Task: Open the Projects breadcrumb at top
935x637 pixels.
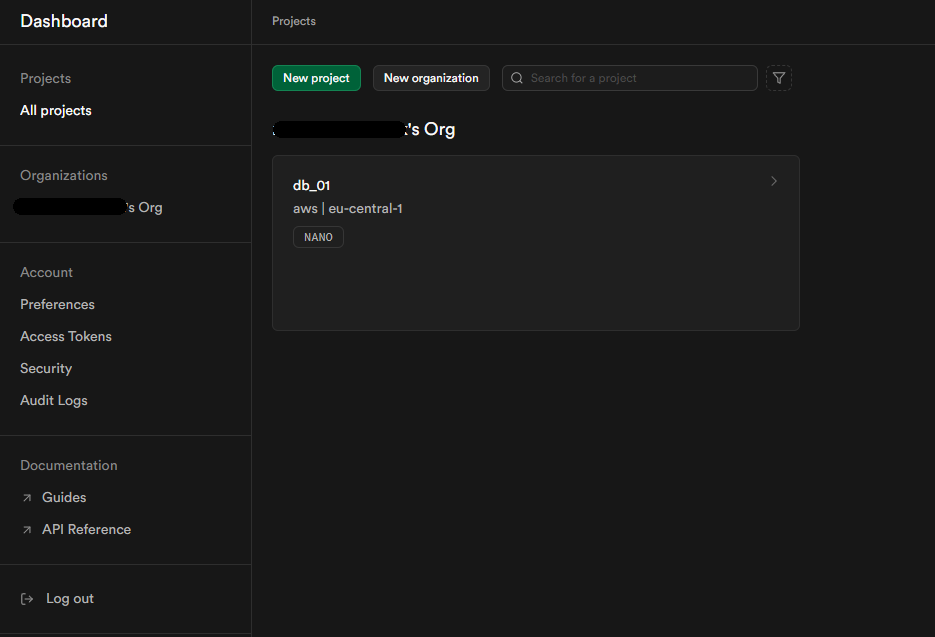Action: coord(293,20)
